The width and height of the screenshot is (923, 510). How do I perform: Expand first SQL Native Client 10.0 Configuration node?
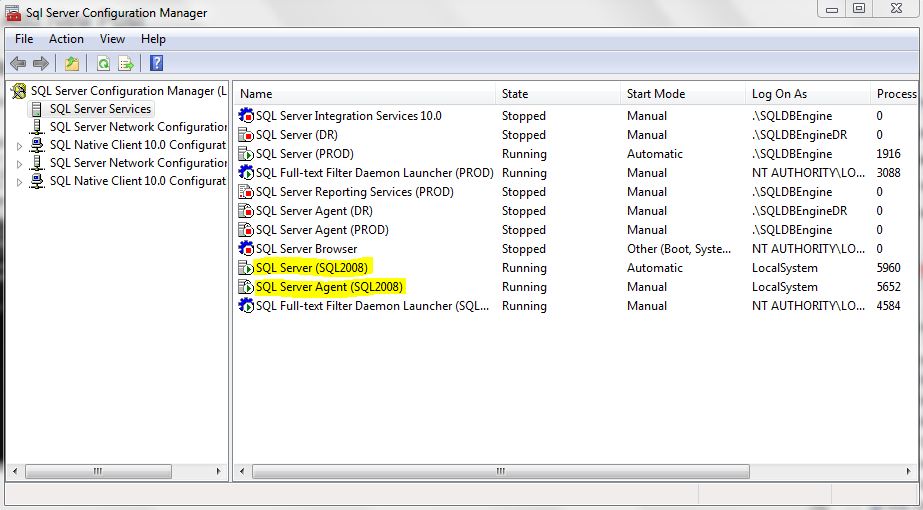pyautogui.click(x=19, y=146)
